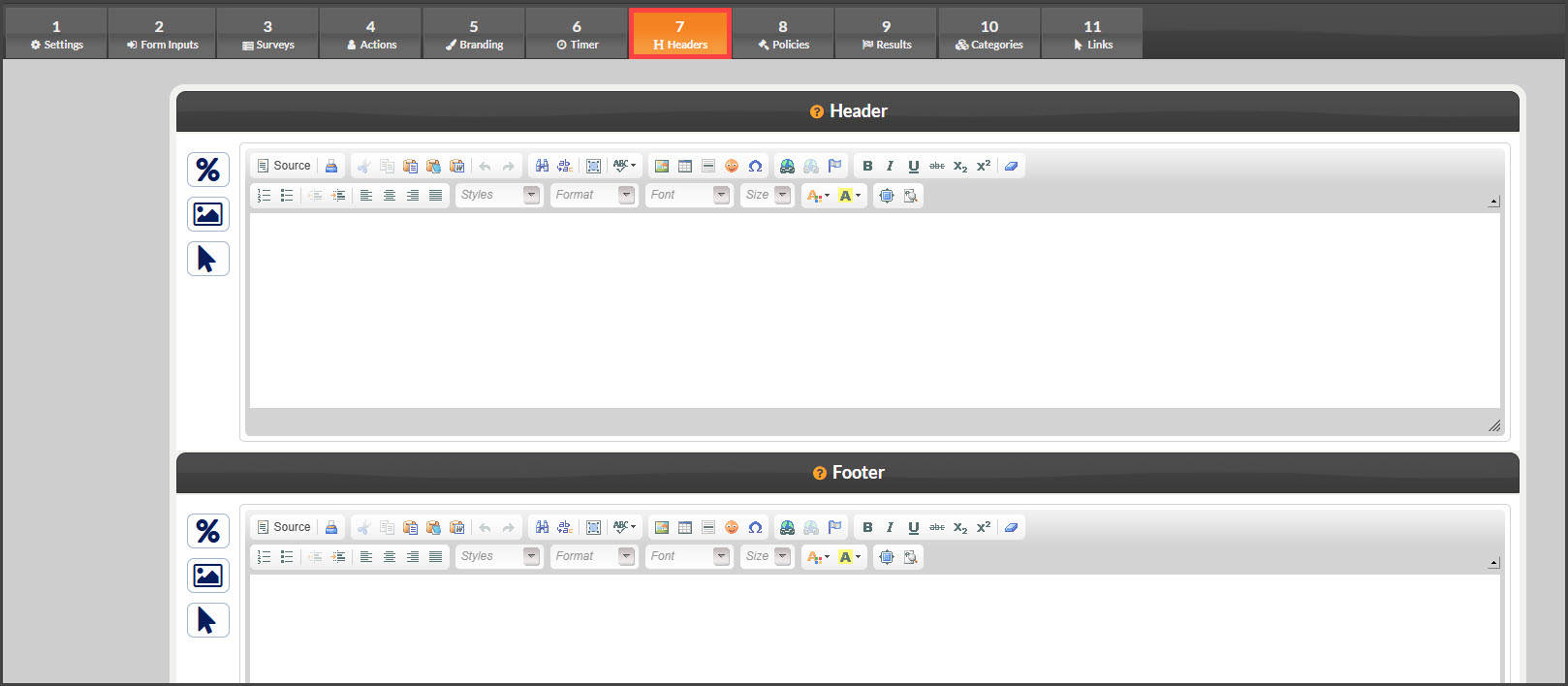Viewport: 1568px width, 686px height.
Task: Select the Branding tab
Action: [x=474, y=34]
